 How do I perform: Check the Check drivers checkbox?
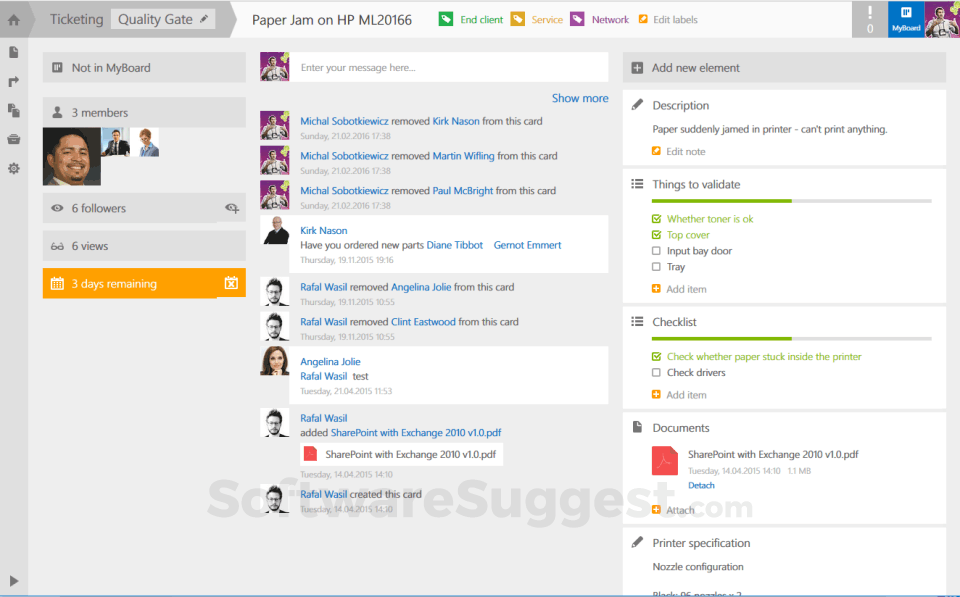click(656, 373)
